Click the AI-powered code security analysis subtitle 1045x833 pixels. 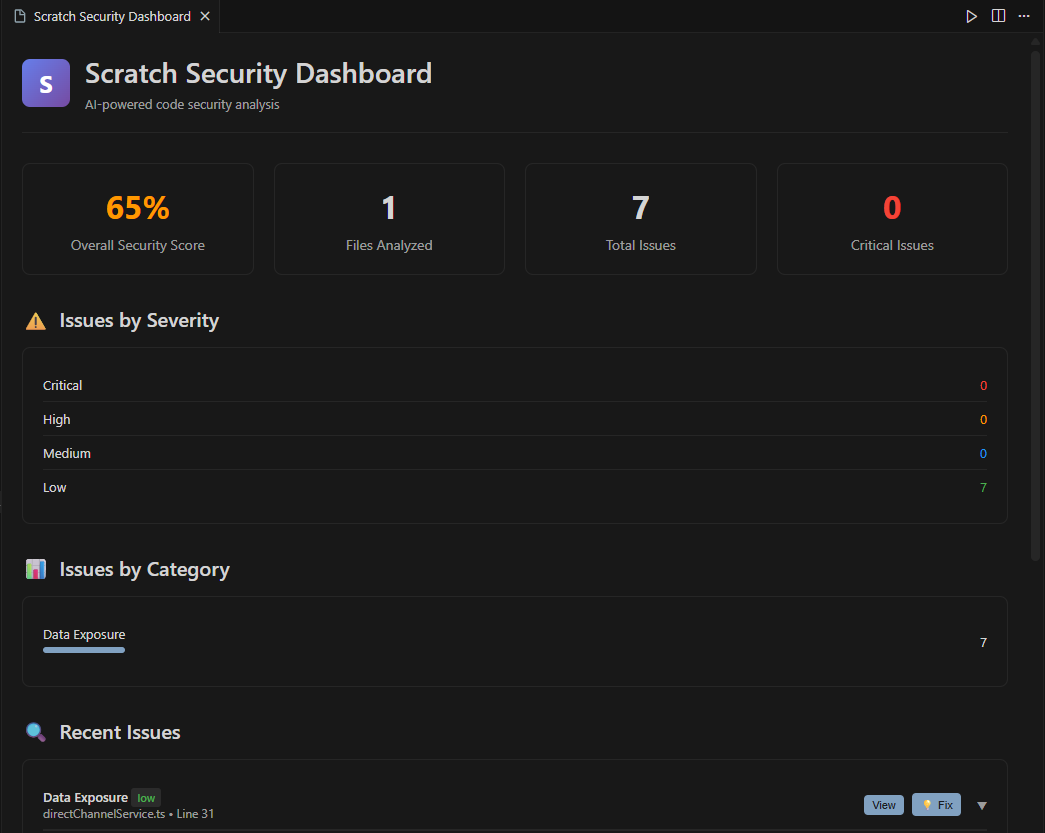click(182, 105)
